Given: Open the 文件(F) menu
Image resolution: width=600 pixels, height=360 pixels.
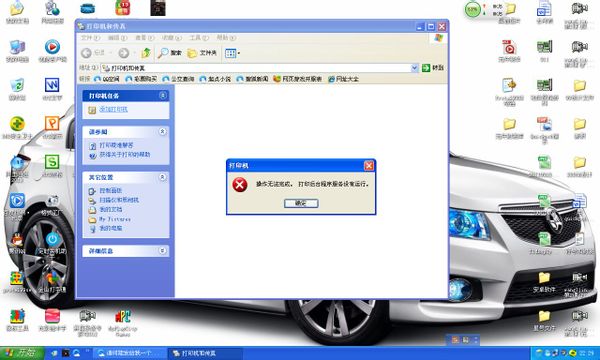Looking at the screenshot, I should click(90, 37).
